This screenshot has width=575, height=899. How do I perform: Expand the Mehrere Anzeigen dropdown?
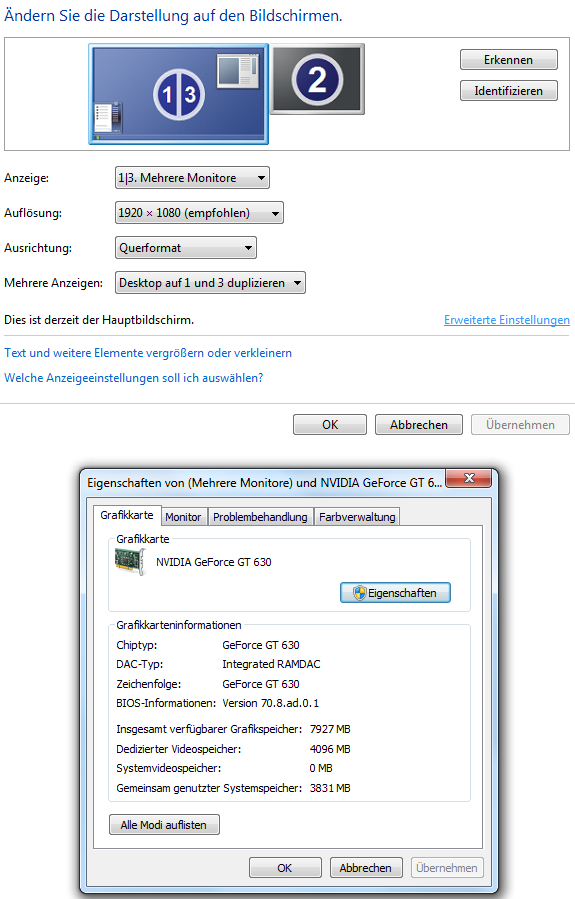tap(210, 283)
